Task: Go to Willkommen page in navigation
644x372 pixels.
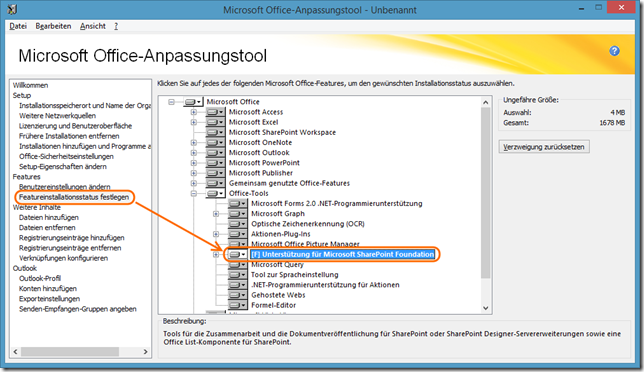Action: pyautogui.click(x=30, y=85)
